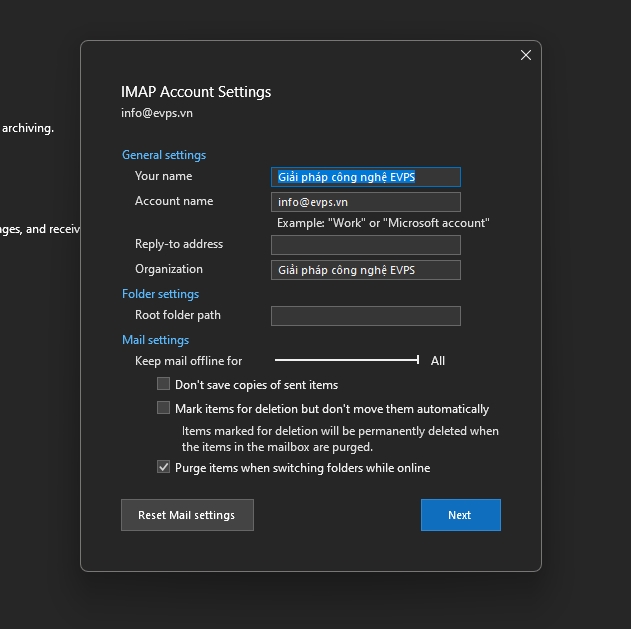This screenshot has width=631, height=629.
Task: Enable Don't save copies of sent items
Action: pyautogui.click(x=164, y=384)
